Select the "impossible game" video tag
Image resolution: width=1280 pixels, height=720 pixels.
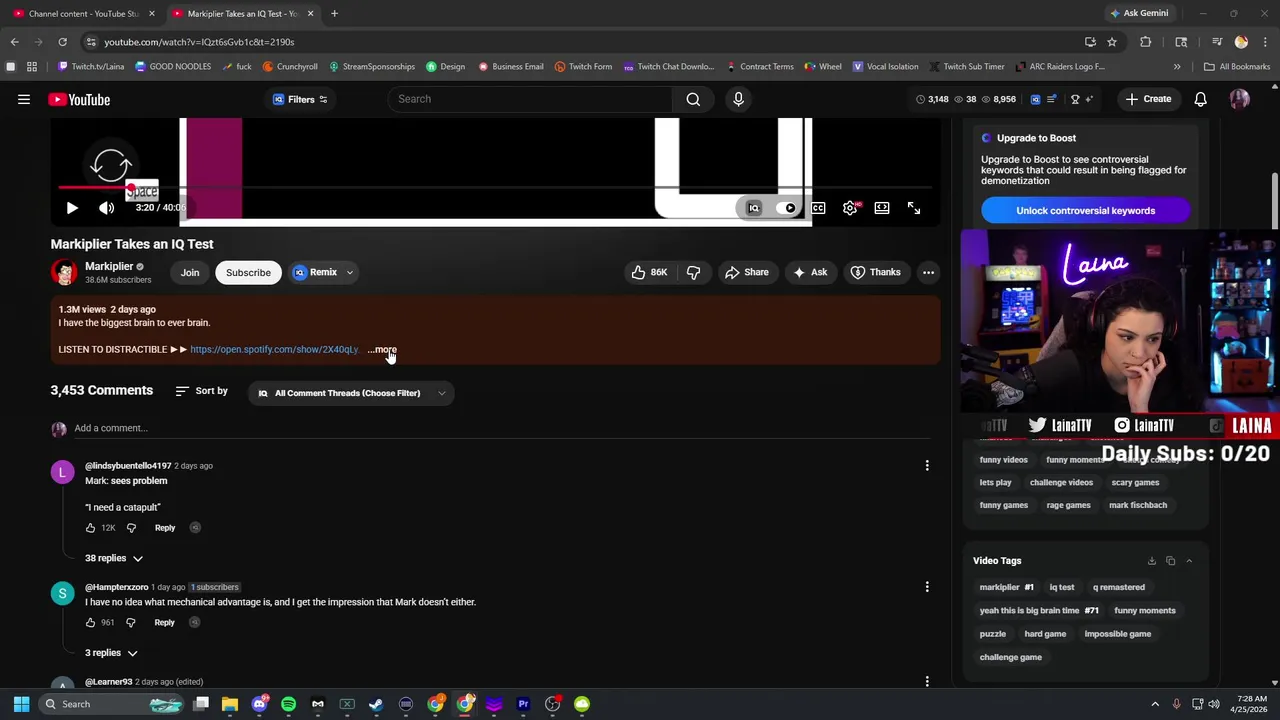pos(1118,634)
